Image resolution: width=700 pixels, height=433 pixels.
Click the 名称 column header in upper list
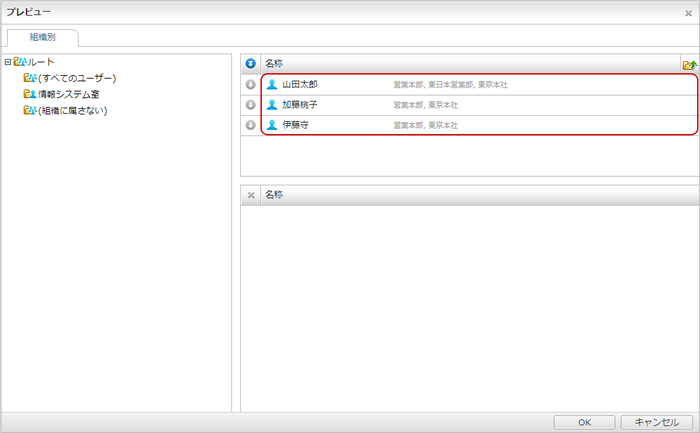click(274, 64)
